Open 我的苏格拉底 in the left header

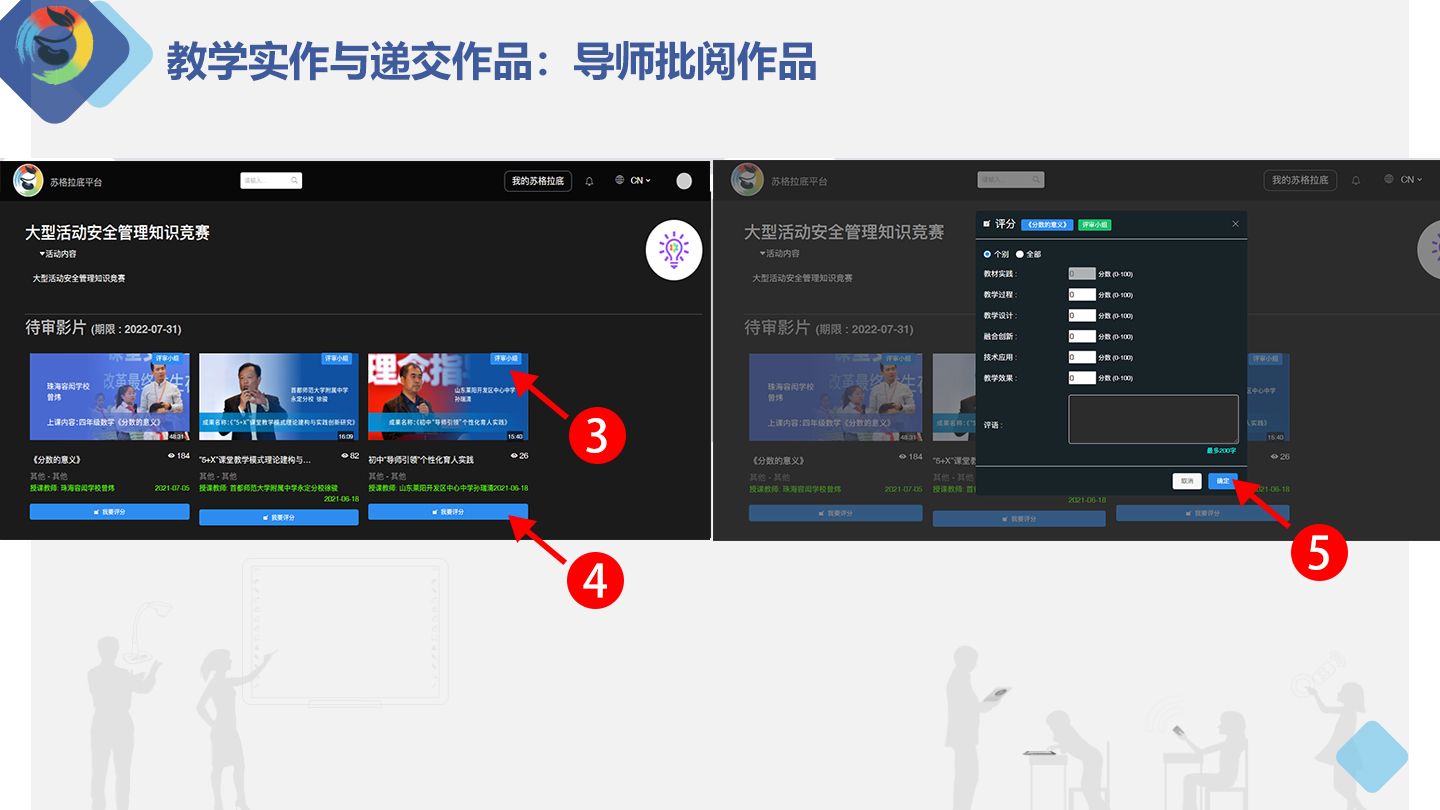coord(538,181)
